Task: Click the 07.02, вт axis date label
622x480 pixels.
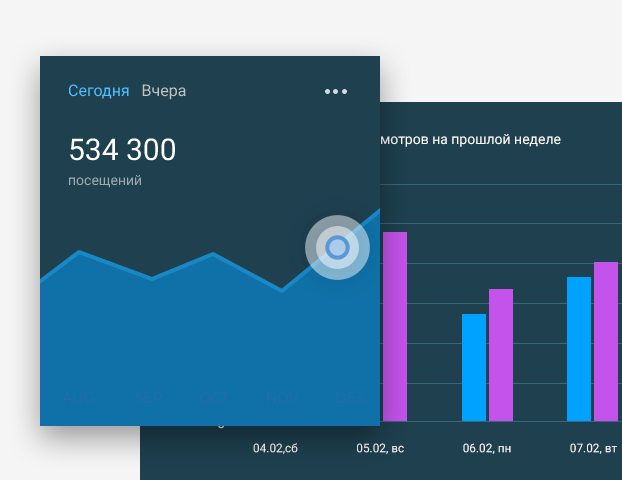Action: pyautogui.click(x=593, y=449)
